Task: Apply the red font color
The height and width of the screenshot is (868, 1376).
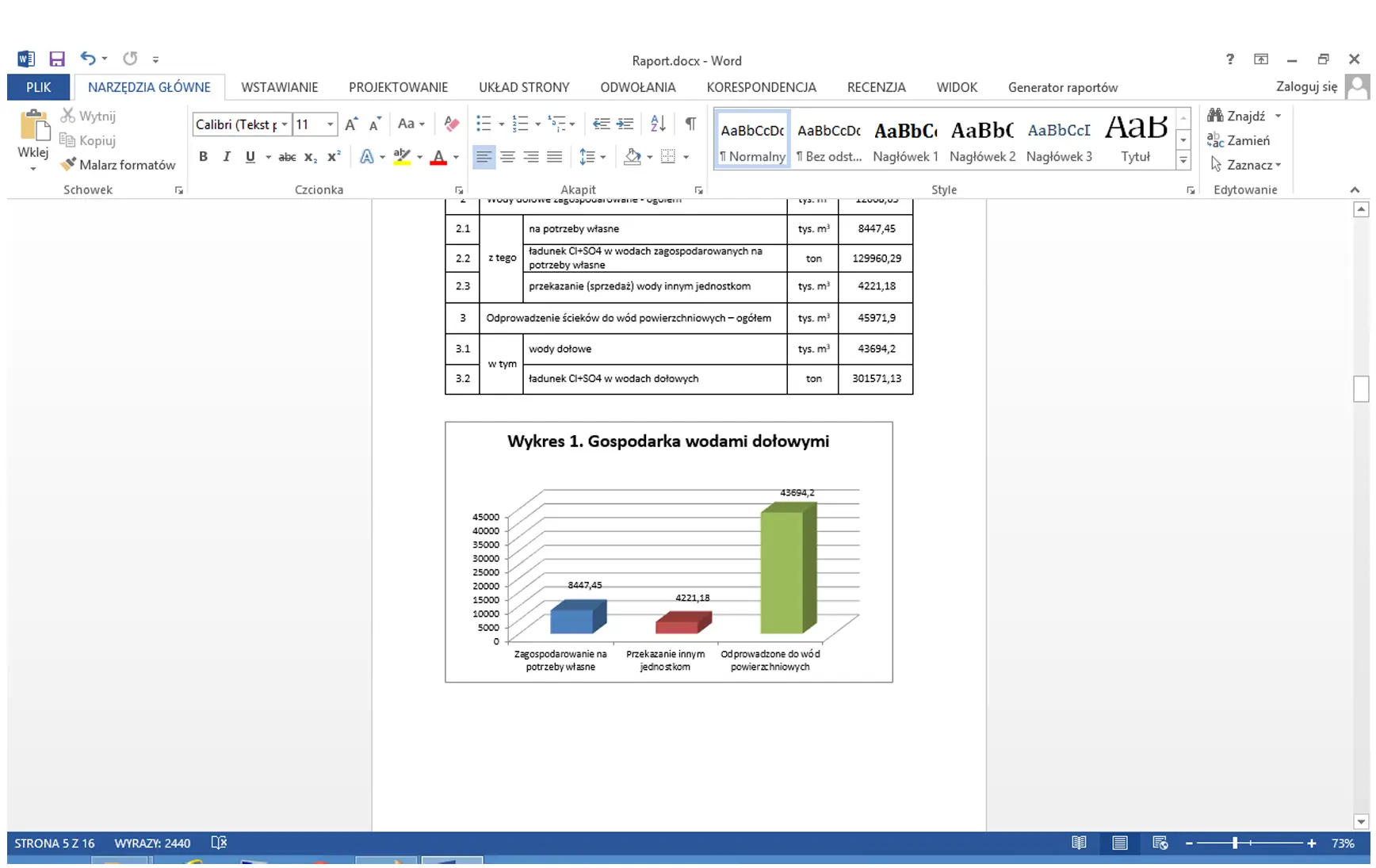Action: coord(438,157)
